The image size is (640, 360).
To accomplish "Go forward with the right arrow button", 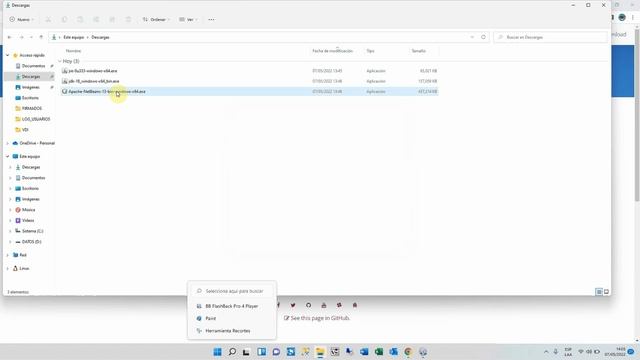I will [21, 37].
